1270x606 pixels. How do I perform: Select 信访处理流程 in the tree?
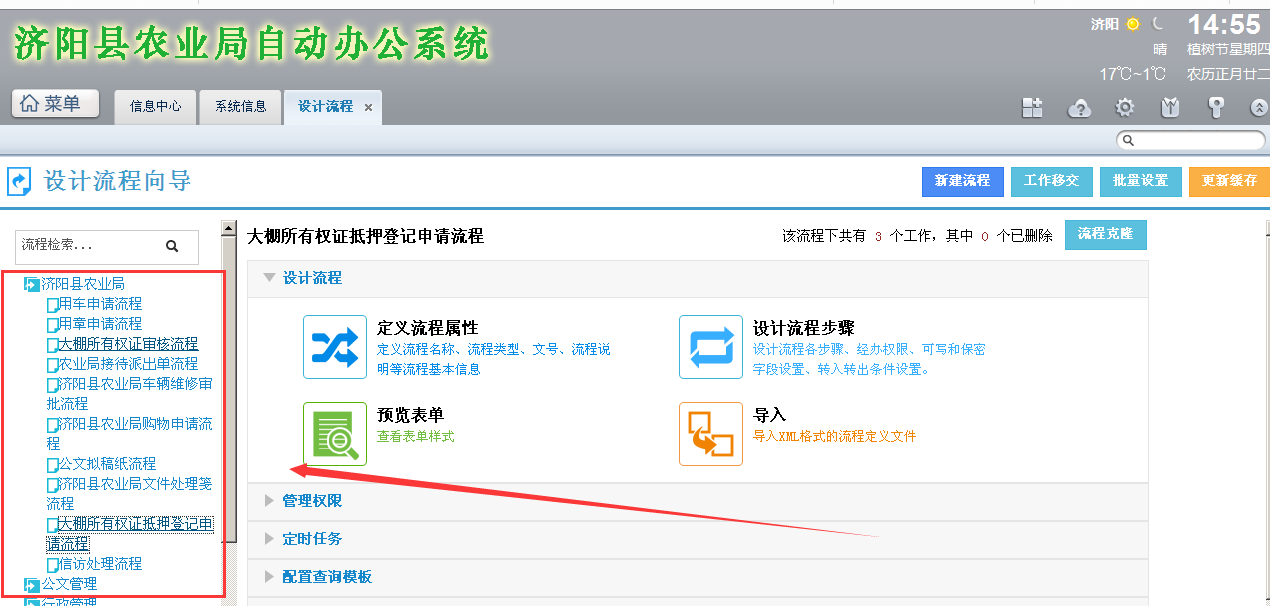click(100, 564)
